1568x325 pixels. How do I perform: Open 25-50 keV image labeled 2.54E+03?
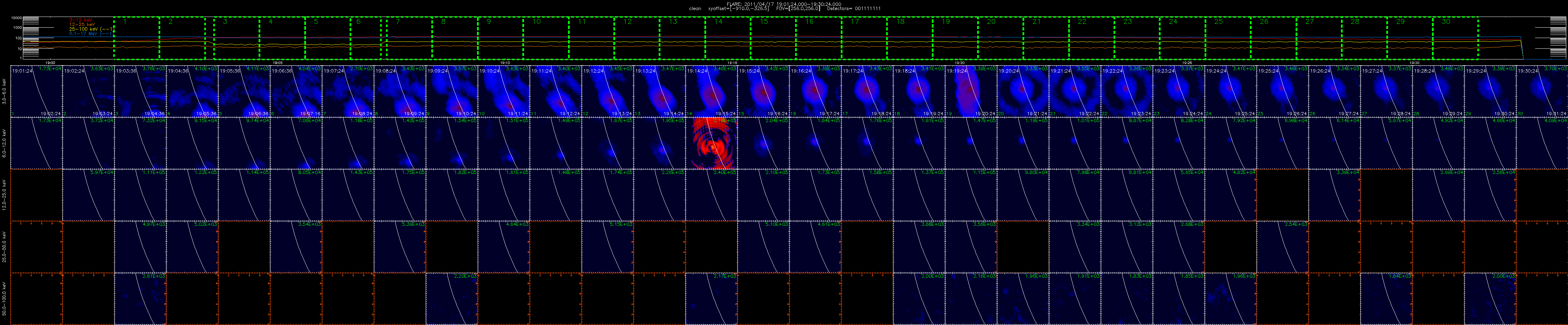pyautogui.click(x=1282, y=247)
